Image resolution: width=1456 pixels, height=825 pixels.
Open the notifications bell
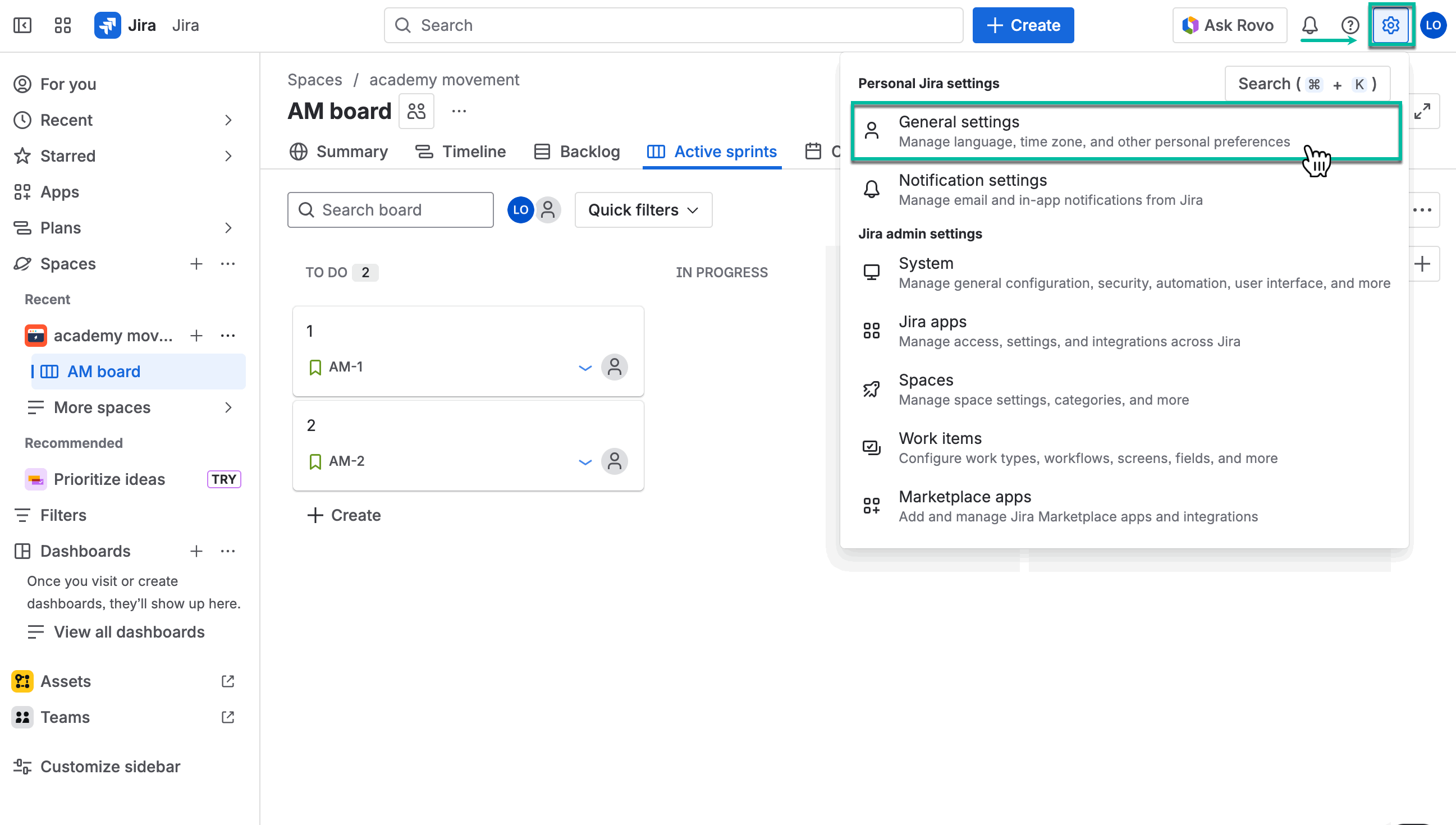(1310, 25)
